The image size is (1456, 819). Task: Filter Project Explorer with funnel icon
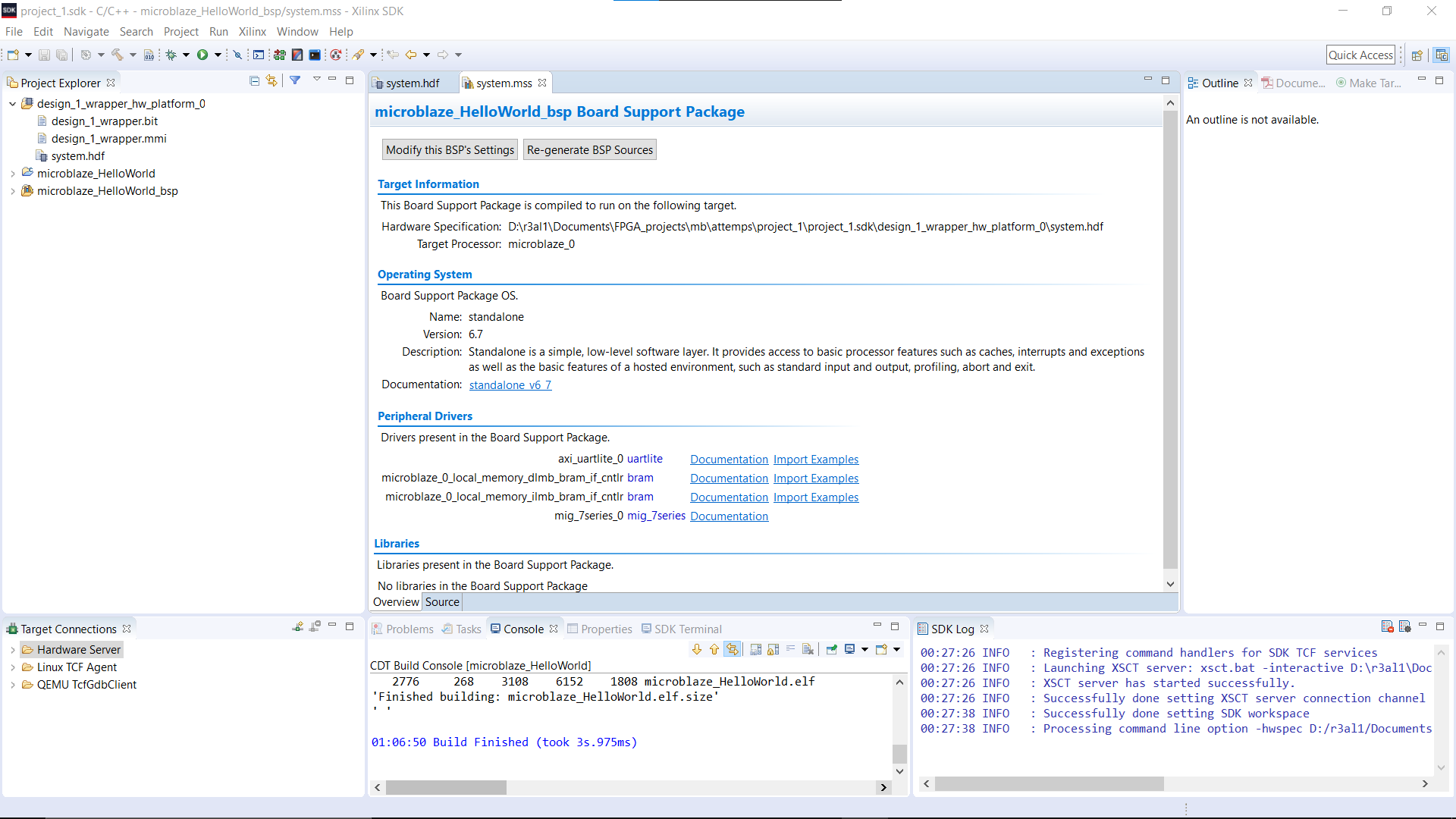coord(295,80)
